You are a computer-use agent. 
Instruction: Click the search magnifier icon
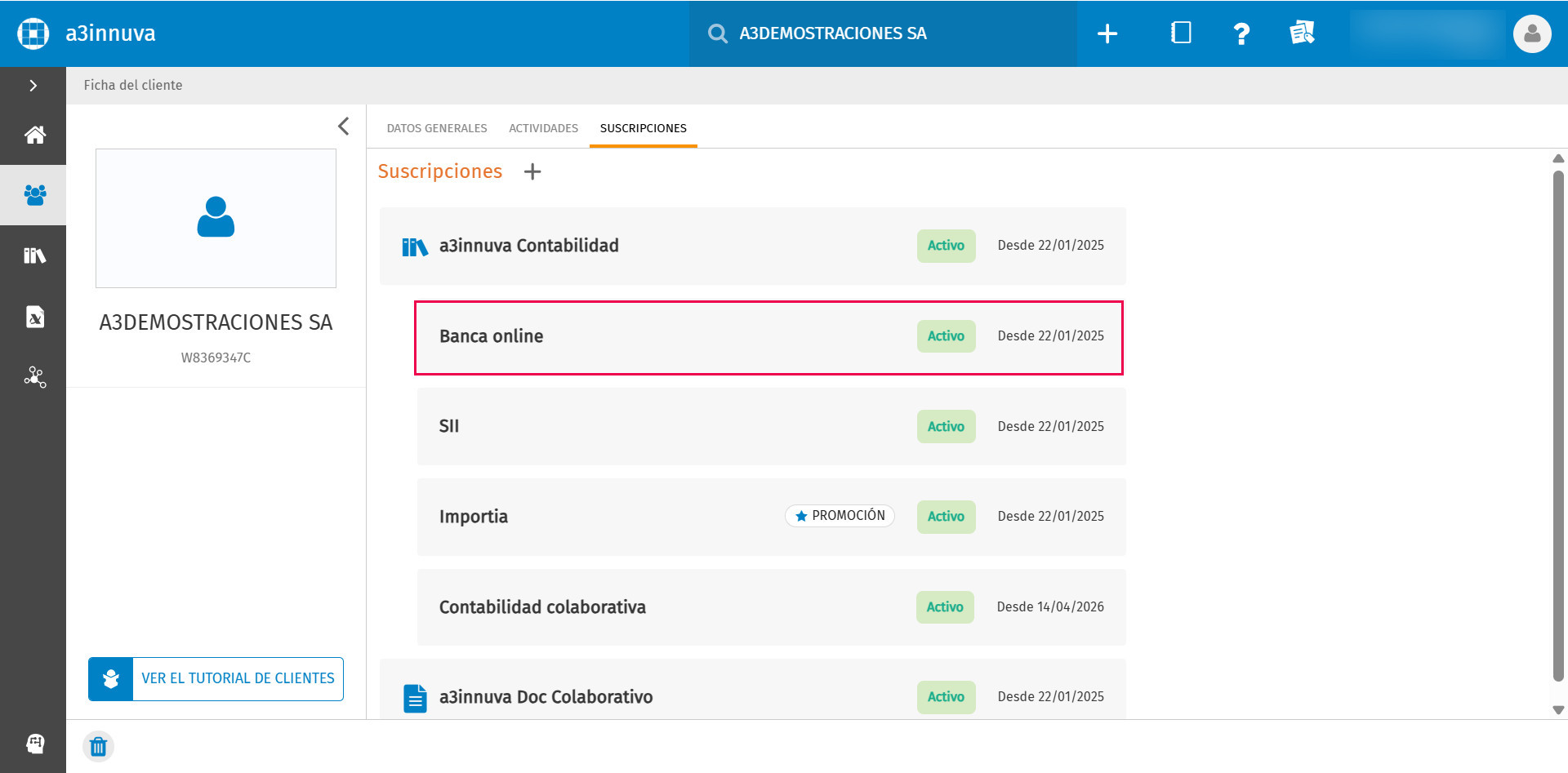[717, 33]
